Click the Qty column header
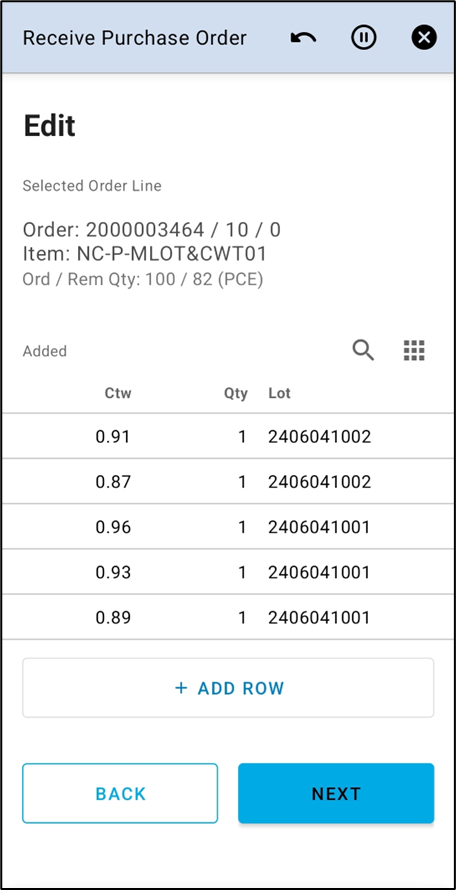 point(236,393)
